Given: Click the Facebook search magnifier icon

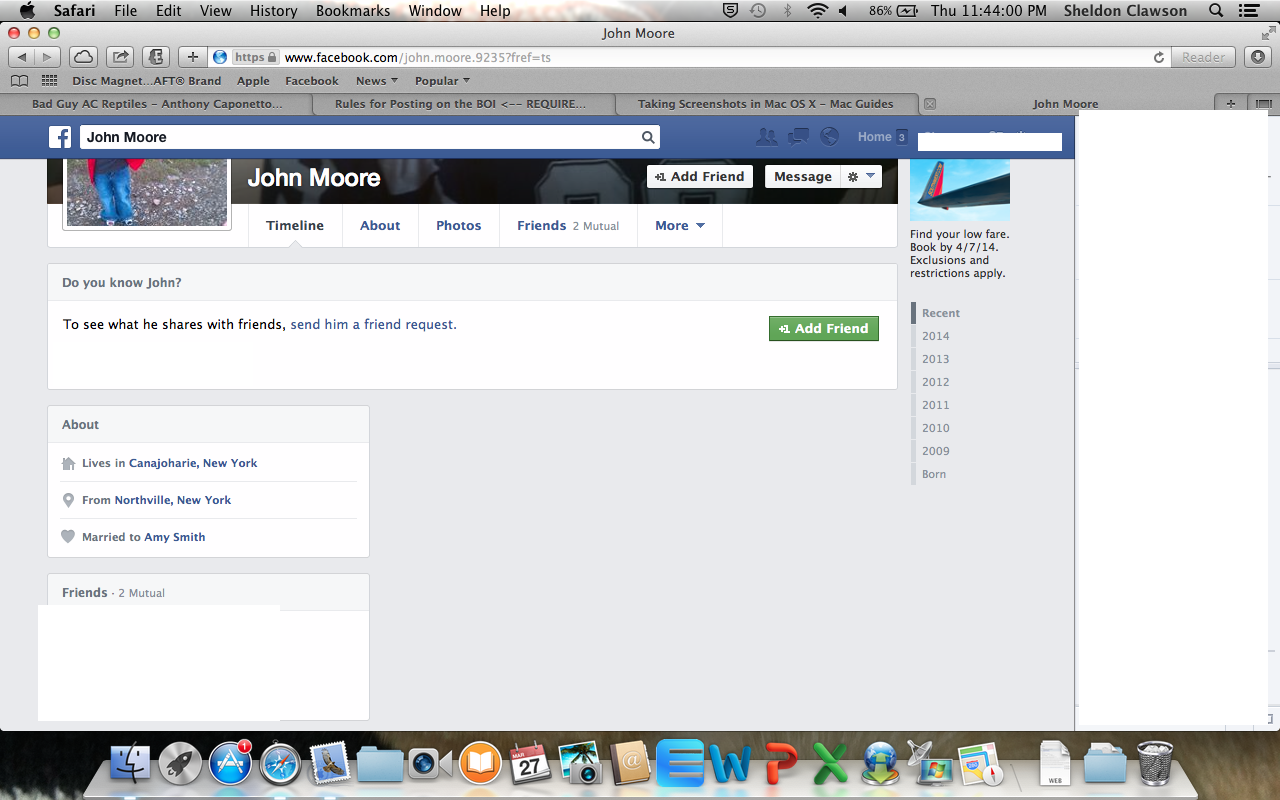Looking at the screenshot, I should point(648,137).
